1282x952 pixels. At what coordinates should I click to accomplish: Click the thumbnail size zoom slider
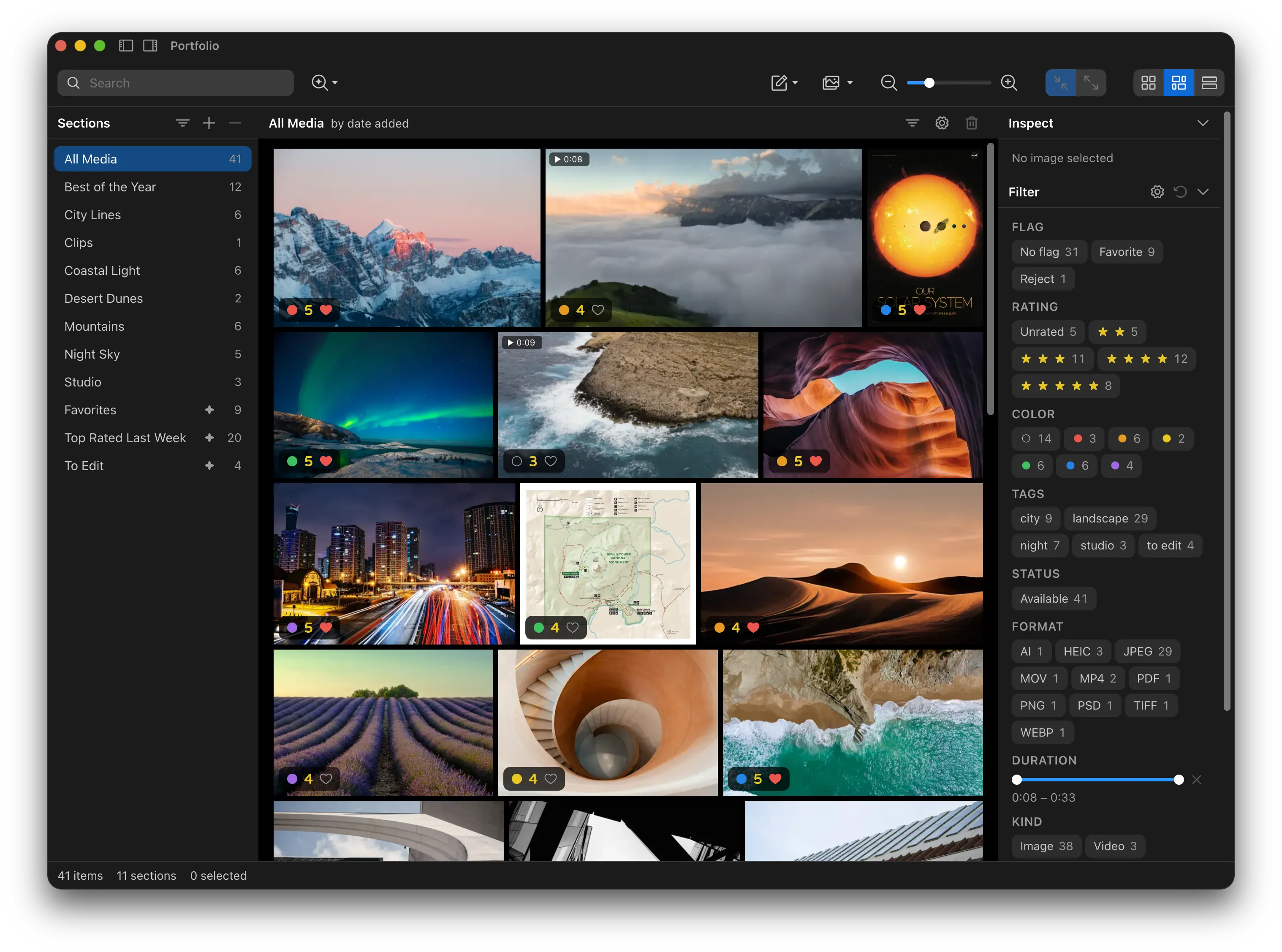[948, 83]
